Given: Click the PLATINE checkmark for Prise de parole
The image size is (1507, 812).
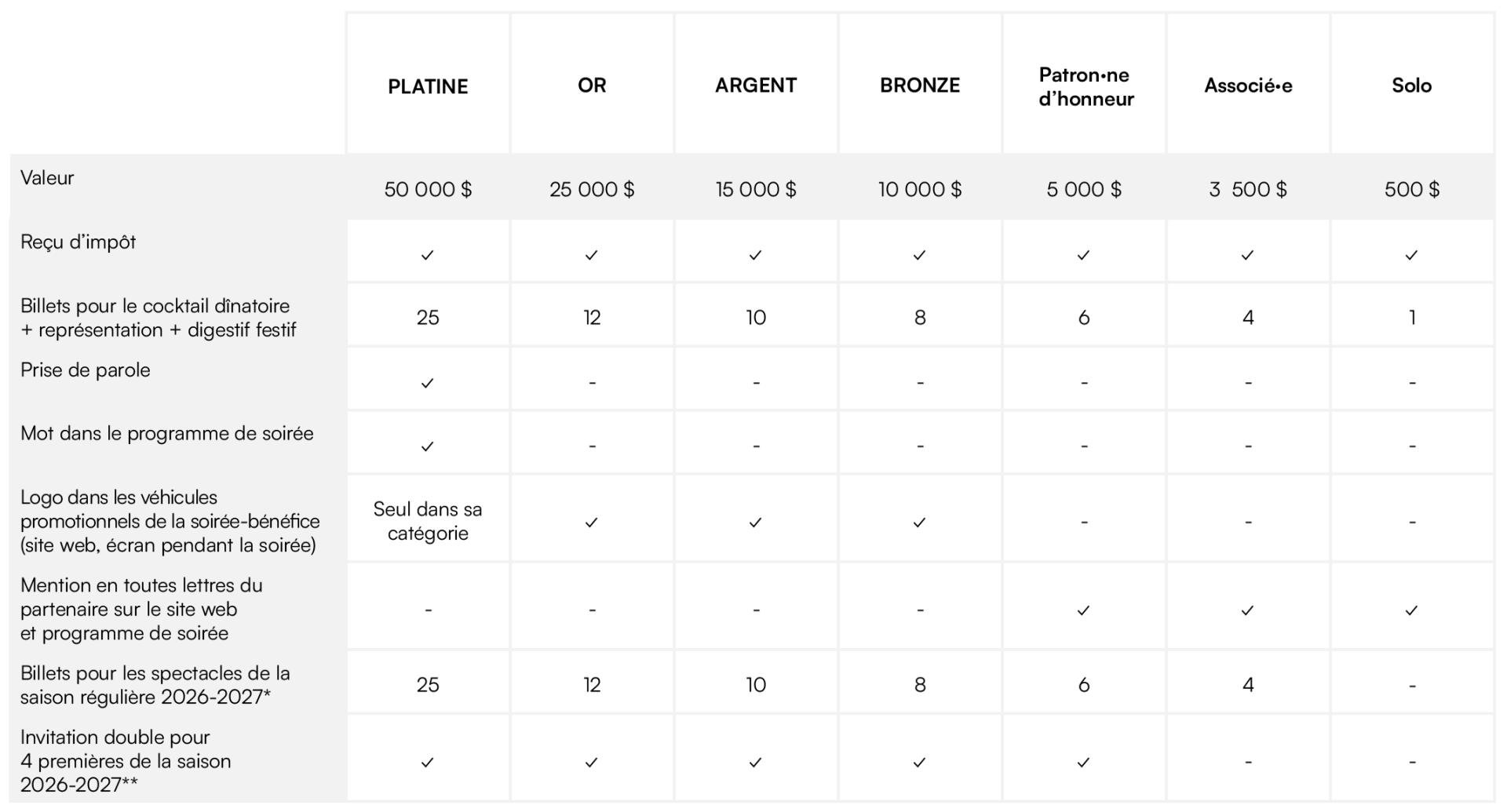Looking at the screenshot, I should 427,383.
